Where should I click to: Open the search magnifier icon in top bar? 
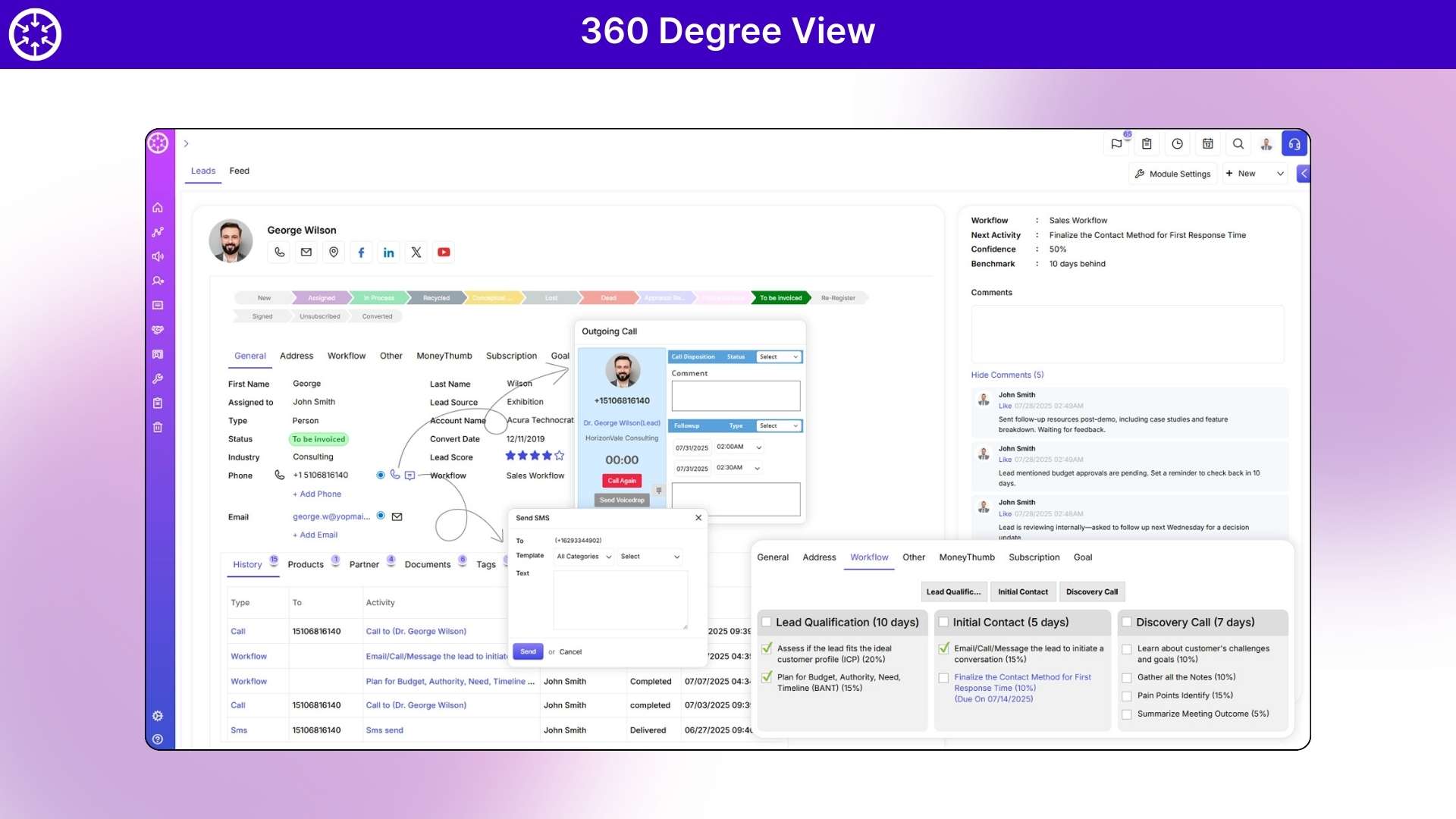click(x=1238, y=143)
